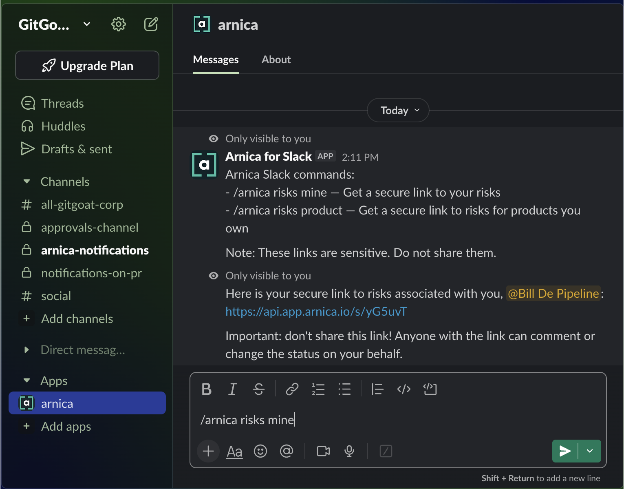Open the arnica-notifications channel

coord(87,250)
